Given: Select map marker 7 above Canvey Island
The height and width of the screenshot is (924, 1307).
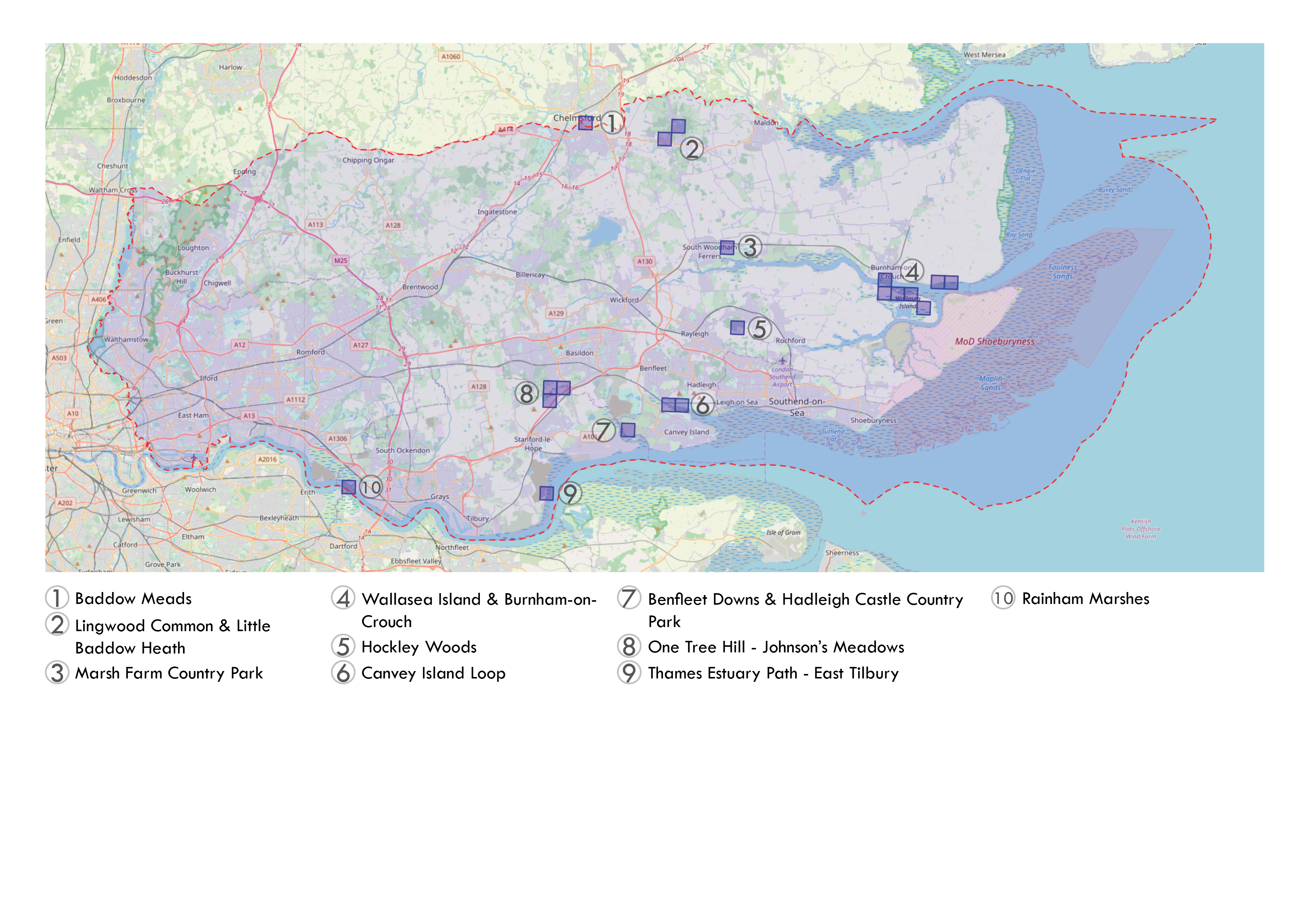Looking at the screenshot, I should [604, 431].
